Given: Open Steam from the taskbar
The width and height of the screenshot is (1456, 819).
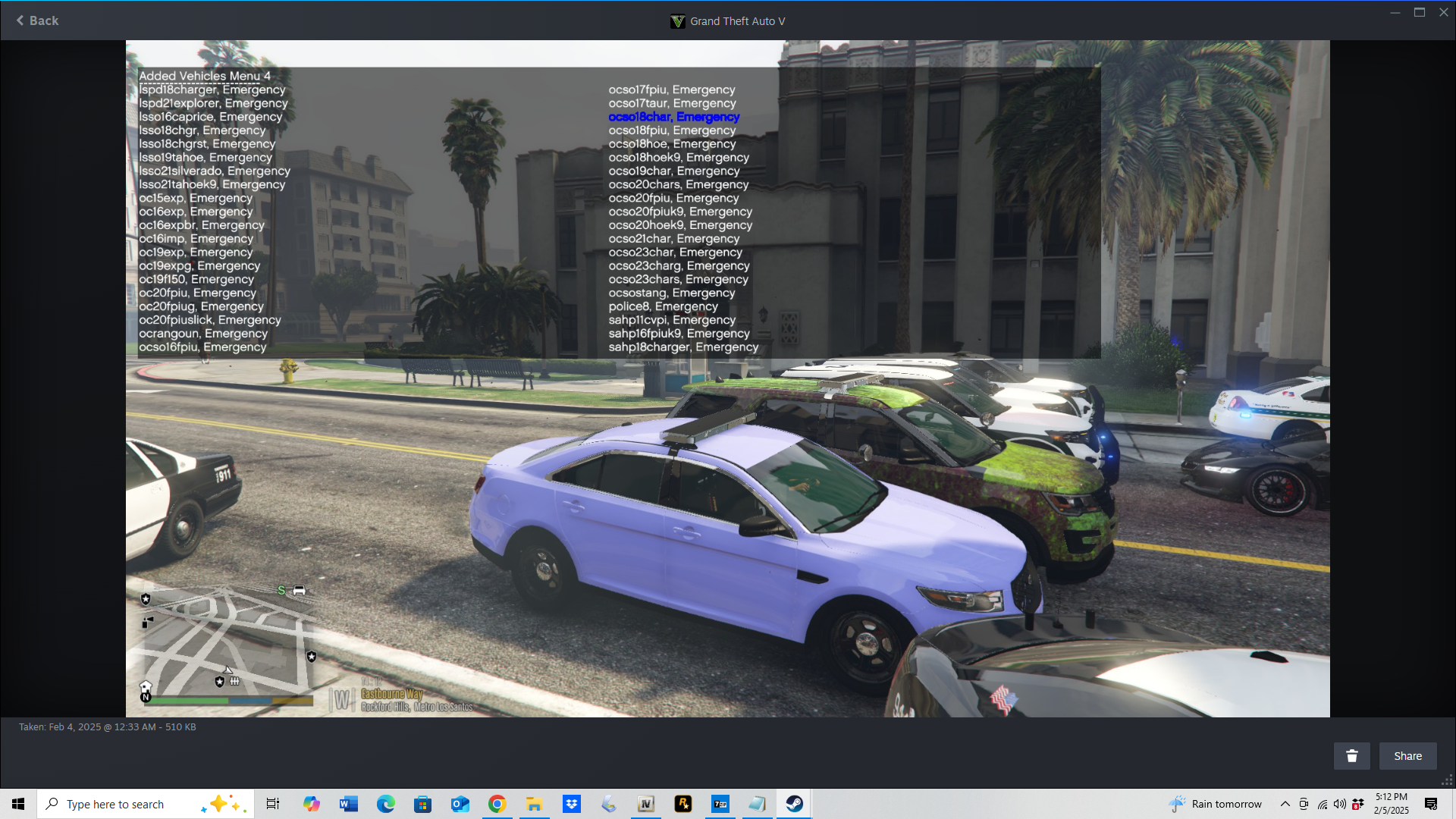Looking at the screenshot, I should (x=794, y=804).
